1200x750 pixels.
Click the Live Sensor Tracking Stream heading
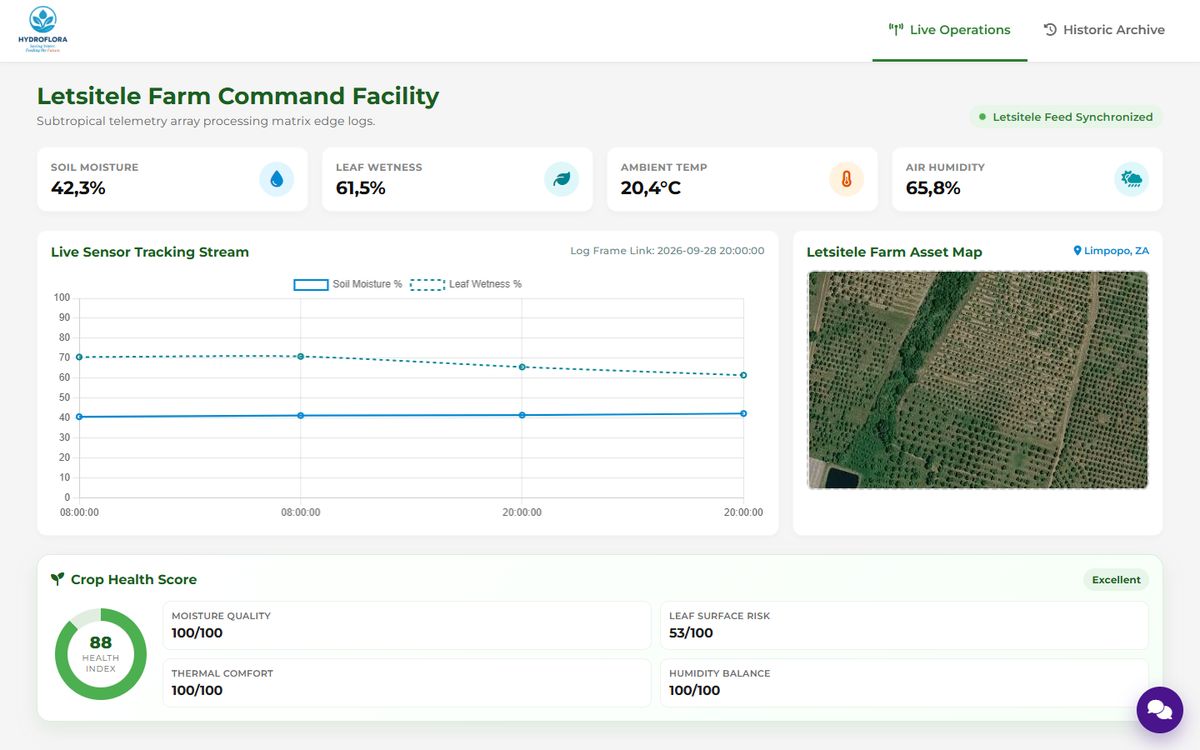point(150,252)
